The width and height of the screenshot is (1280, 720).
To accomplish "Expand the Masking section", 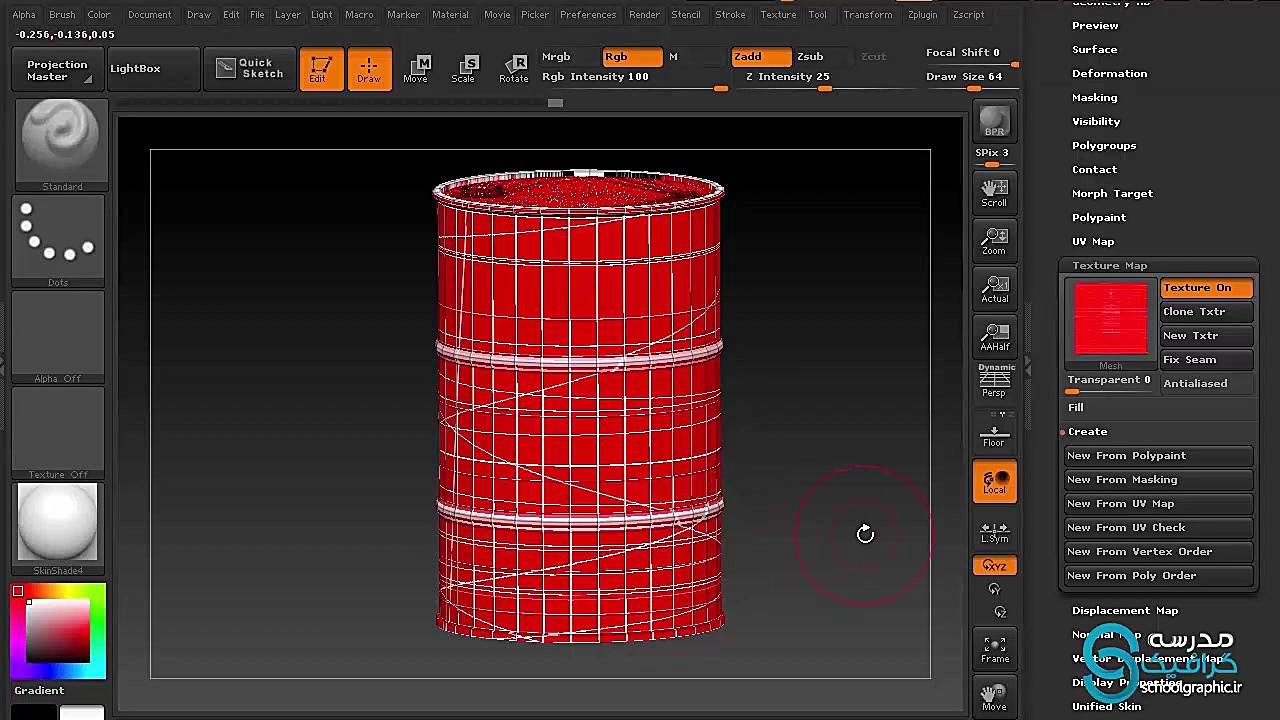I will click(x=1094, y=97).
